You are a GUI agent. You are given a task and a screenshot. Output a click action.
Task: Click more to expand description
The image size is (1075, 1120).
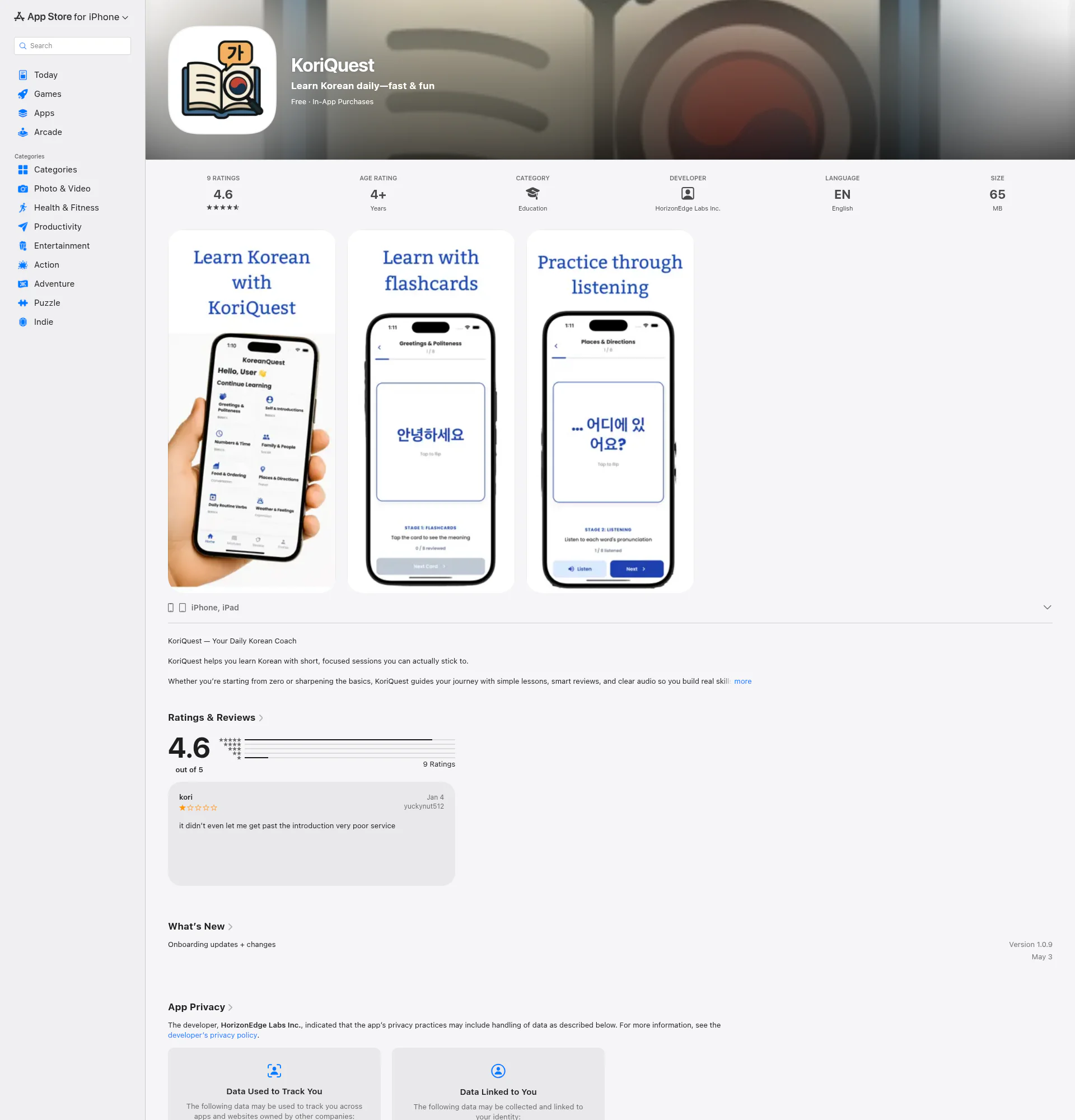[x=742, y=681]
